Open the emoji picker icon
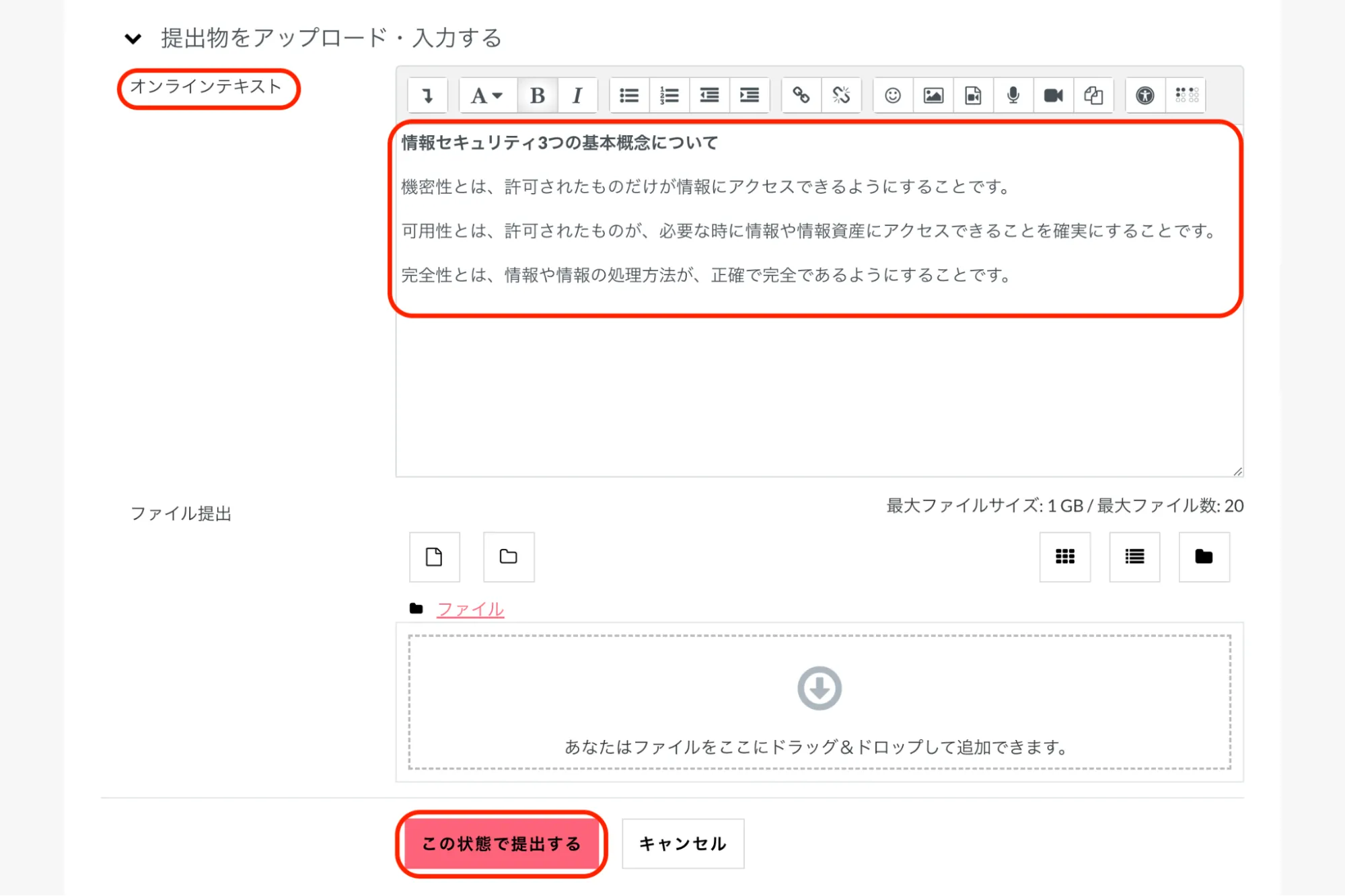Image resolution: width=1345 pixels, height=896 pixels. [x=893, y=96]
